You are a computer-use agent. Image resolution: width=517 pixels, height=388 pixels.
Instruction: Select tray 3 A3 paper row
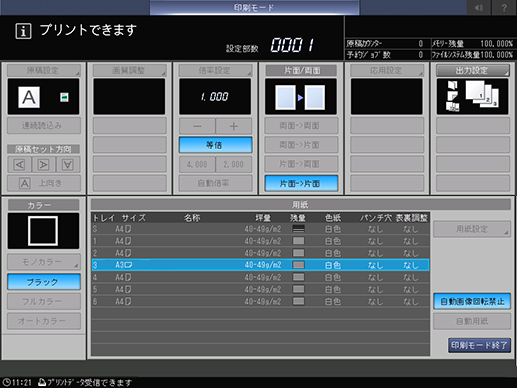pos(260,265)
